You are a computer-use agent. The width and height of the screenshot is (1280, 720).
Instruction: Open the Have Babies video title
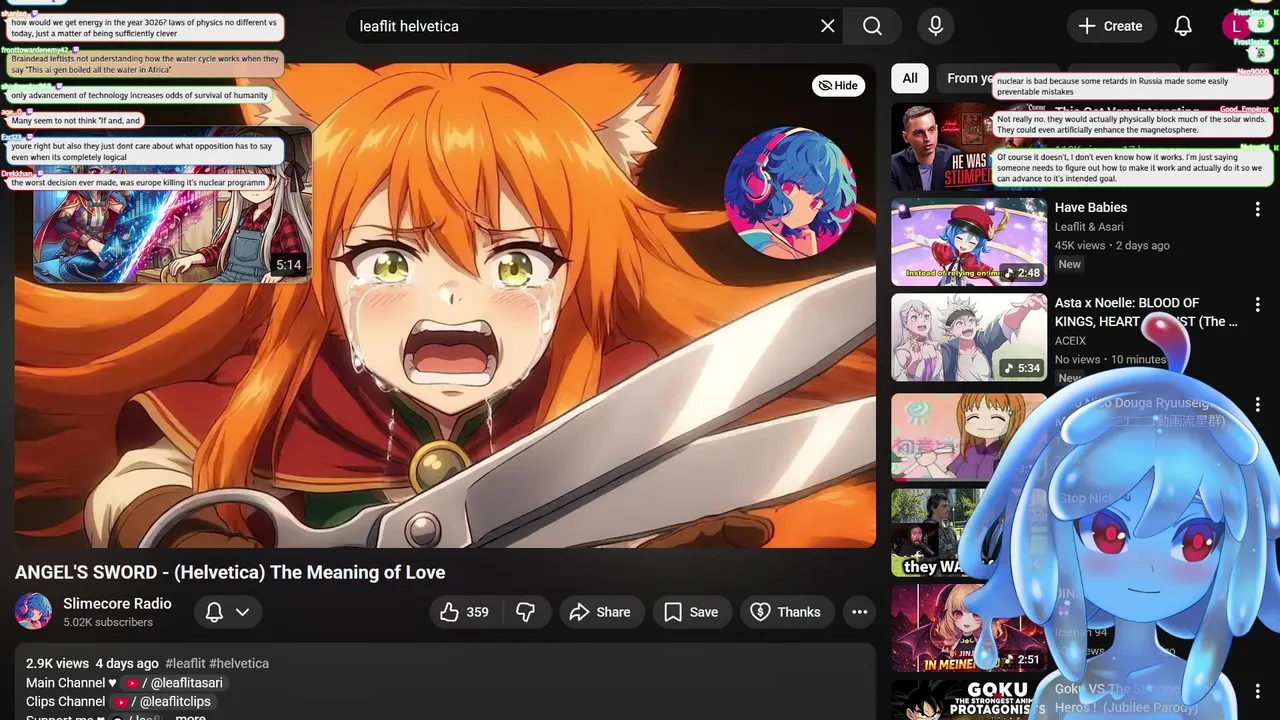1091,207
